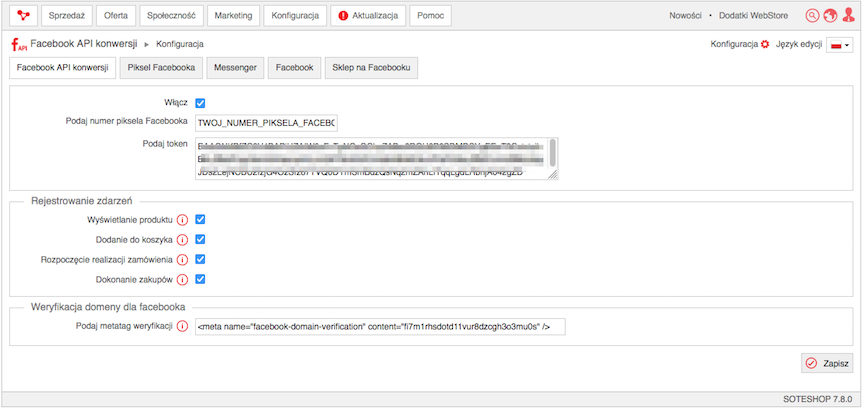
Task: Open the Społeczność menu
Action: coord(171,16)
